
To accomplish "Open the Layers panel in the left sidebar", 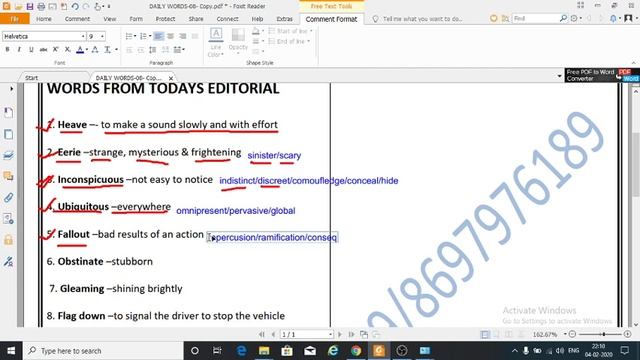I will click(9, 155).
